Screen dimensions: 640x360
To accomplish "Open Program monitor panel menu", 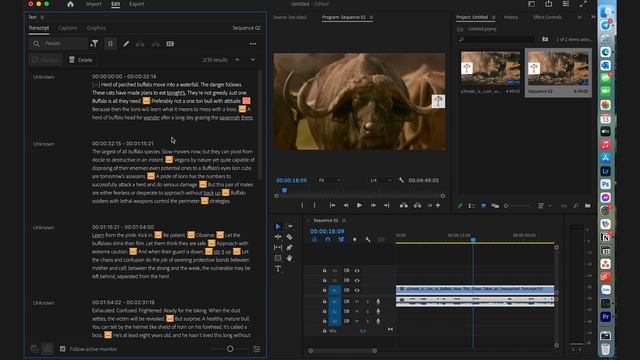I will [x=371, y=18].
